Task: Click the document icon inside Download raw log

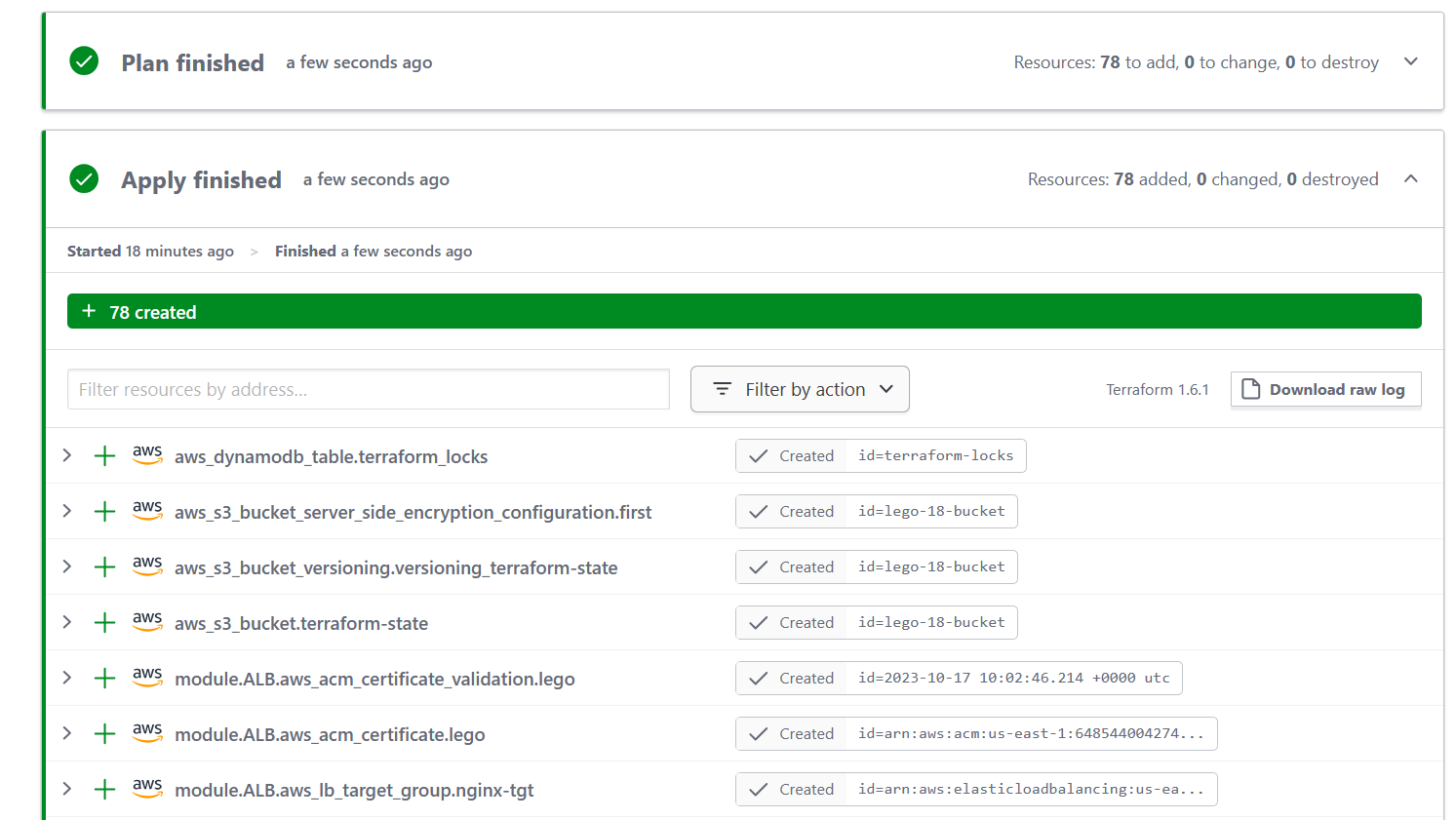Action: pos(1251,389)
